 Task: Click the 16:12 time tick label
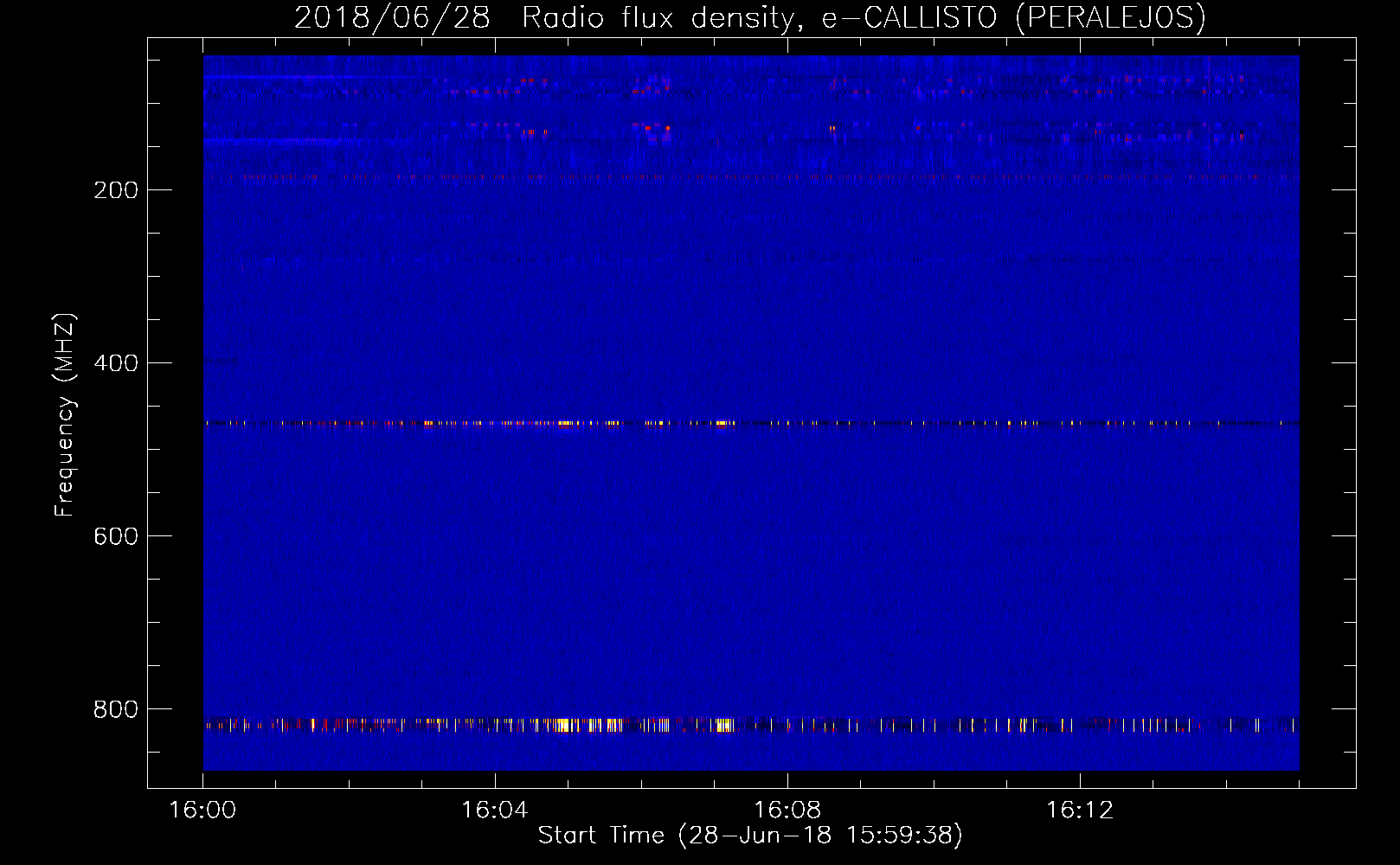click(1080, 811)
